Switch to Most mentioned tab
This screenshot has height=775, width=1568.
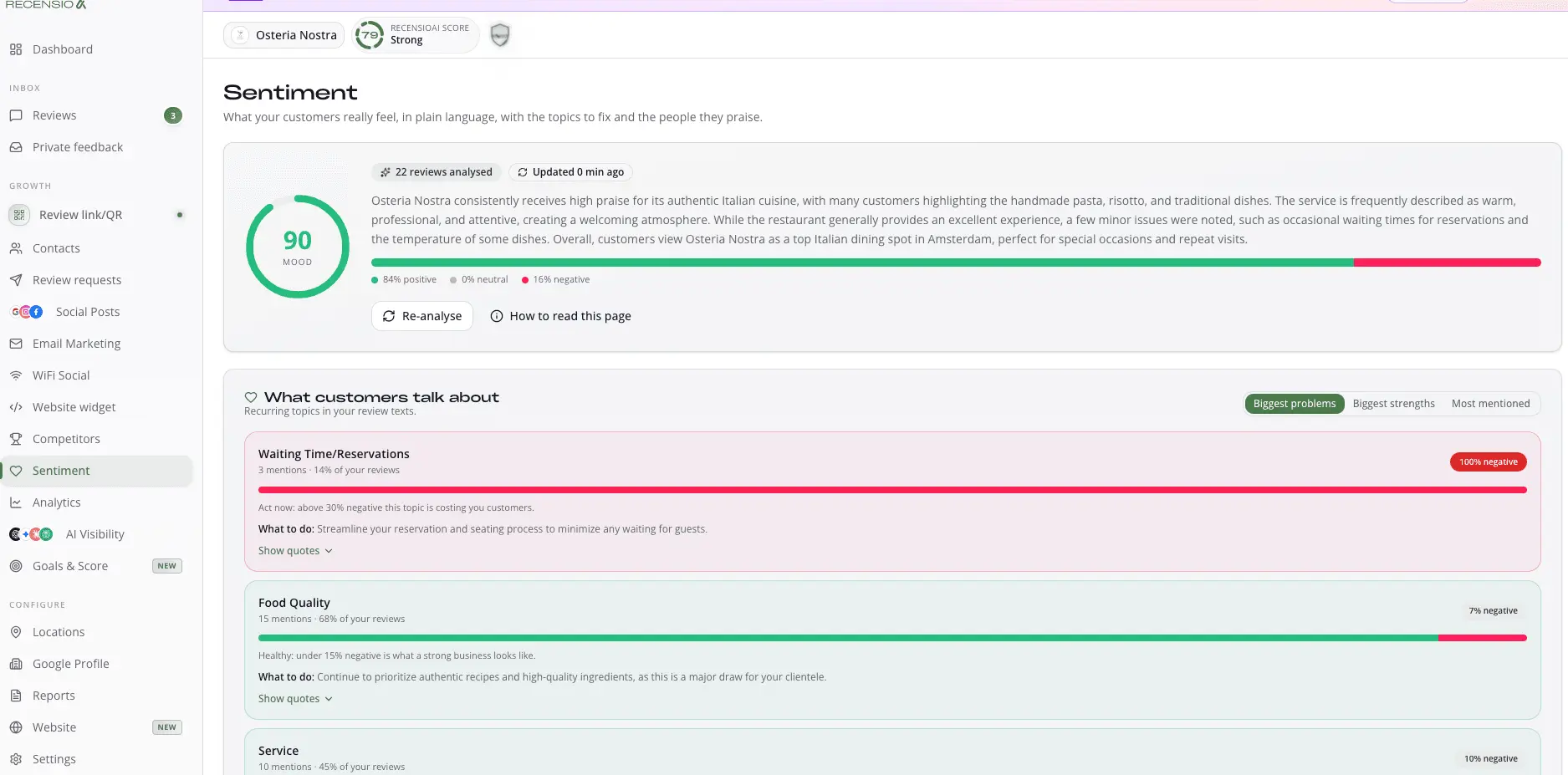point(1490,404)
